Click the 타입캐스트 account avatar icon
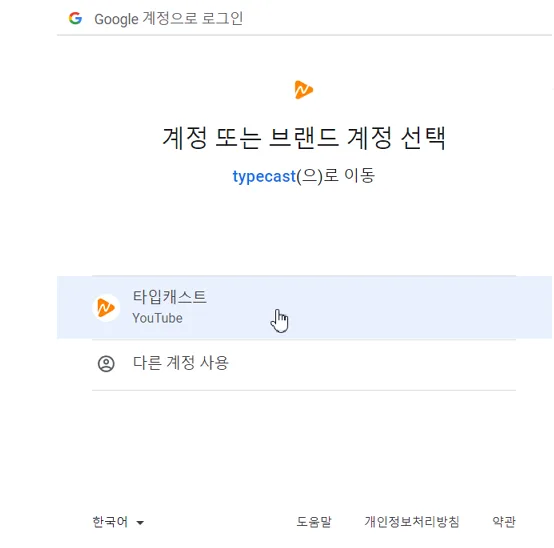Screen dimensions: 554x548 106,307
